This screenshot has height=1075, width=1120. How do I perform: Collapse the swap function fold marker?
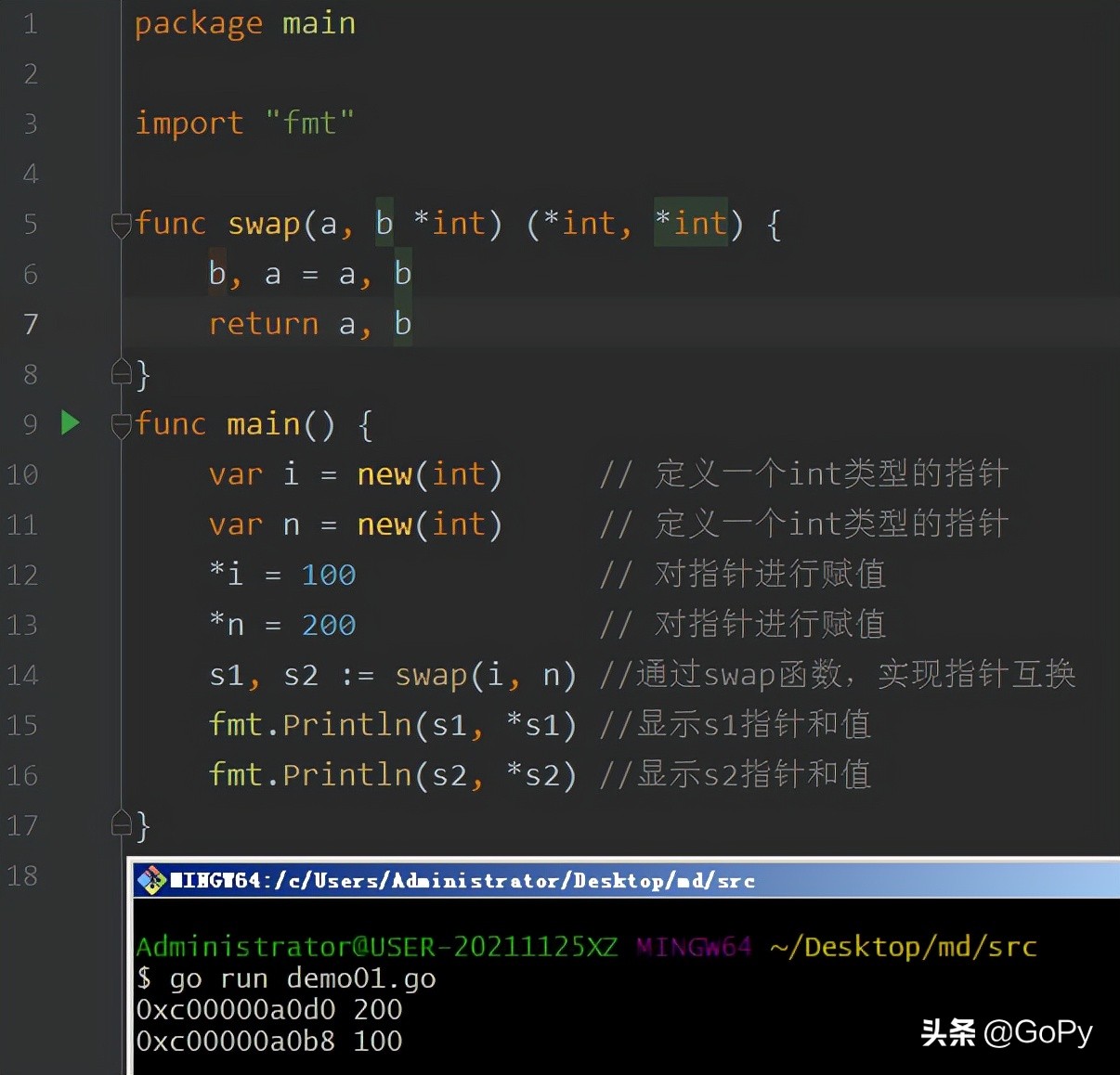click(121, 225)
